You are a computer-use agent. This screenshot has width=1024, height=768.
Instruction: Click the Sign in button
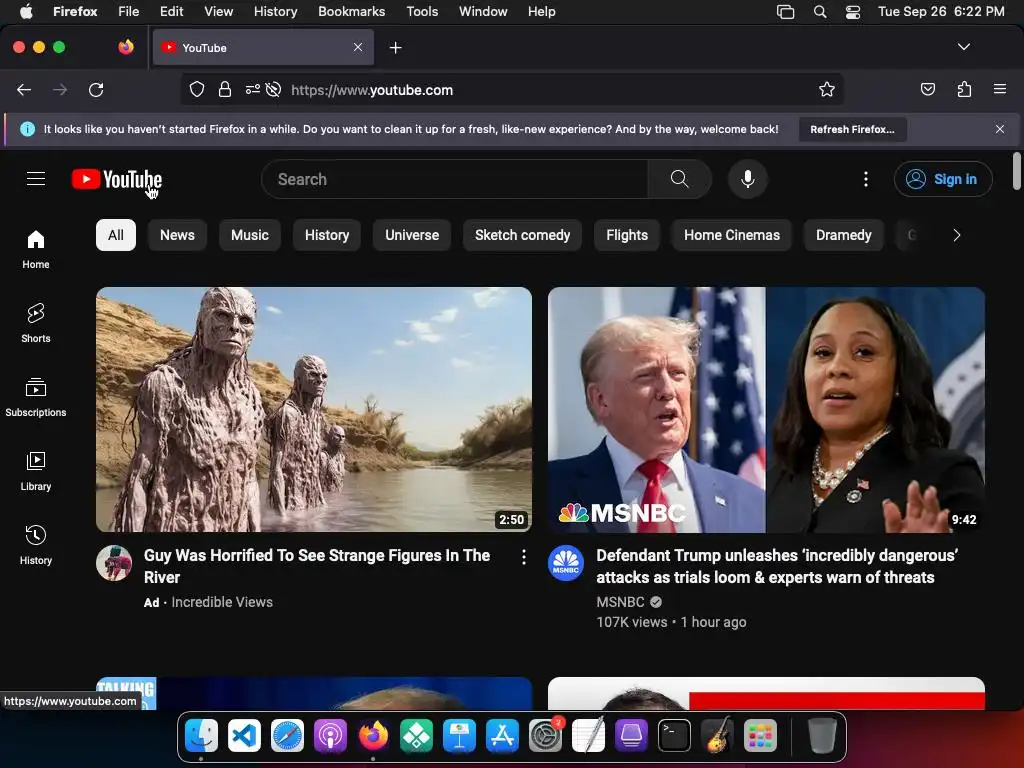(x=943, y=179)
